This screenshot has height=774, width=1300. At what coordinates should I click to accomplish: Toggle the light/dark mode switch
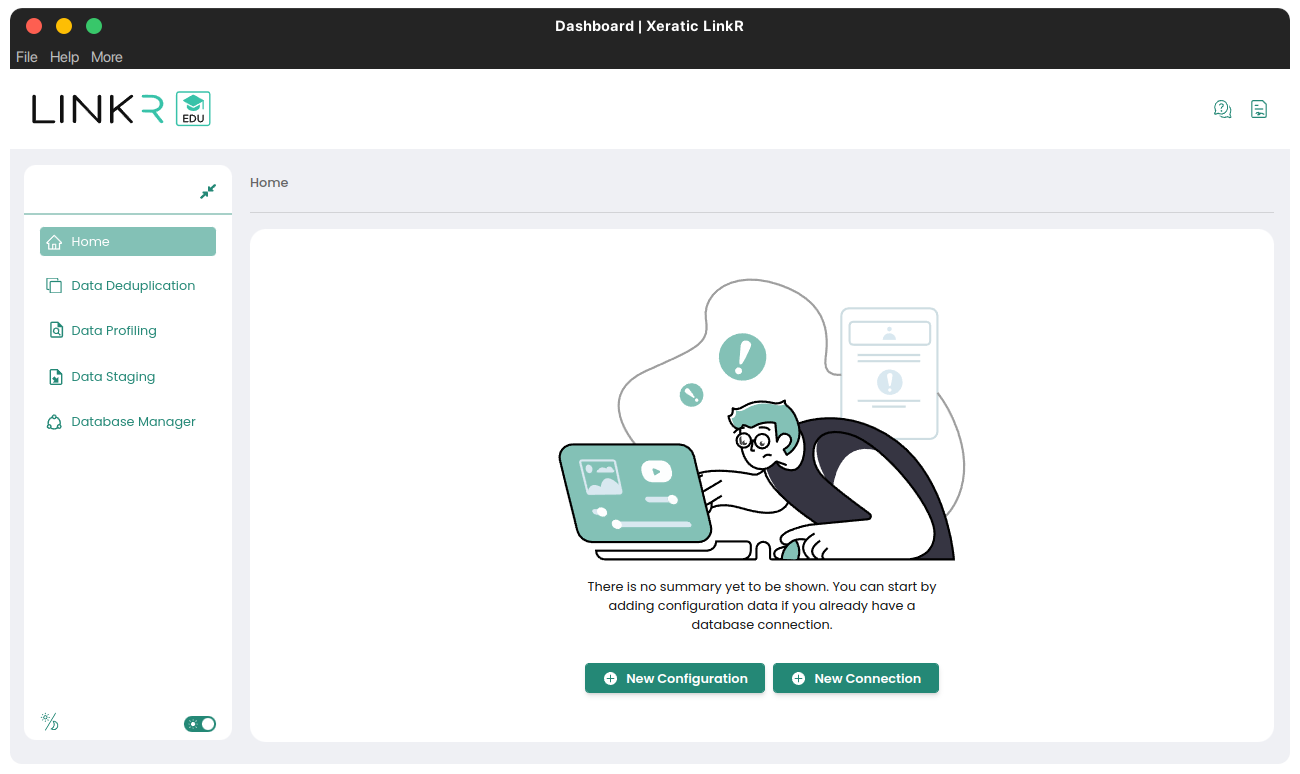[x=200, y=724]
